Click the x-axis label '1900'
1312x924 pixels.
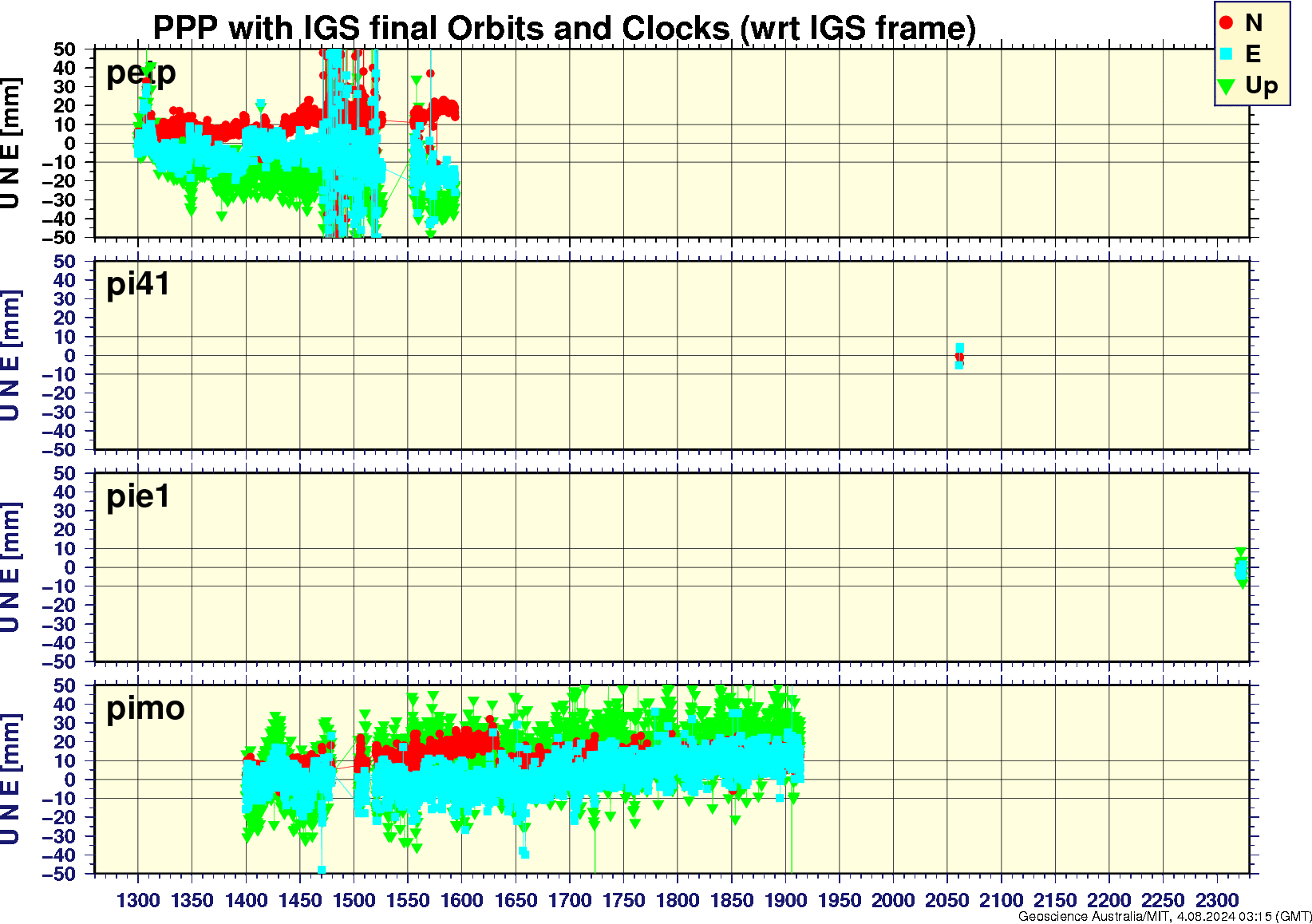tap(785, 901)
